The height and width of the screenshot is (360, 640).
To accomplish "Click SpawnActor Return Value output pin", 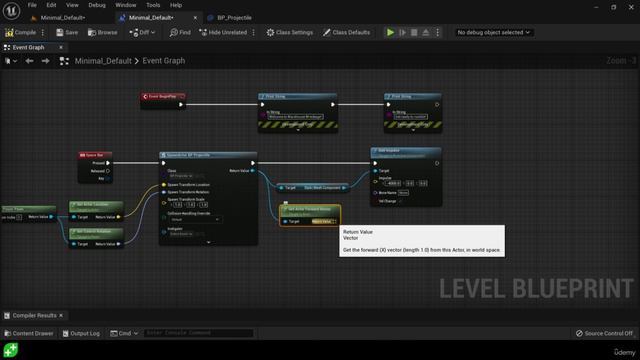I will coord(253,171).
